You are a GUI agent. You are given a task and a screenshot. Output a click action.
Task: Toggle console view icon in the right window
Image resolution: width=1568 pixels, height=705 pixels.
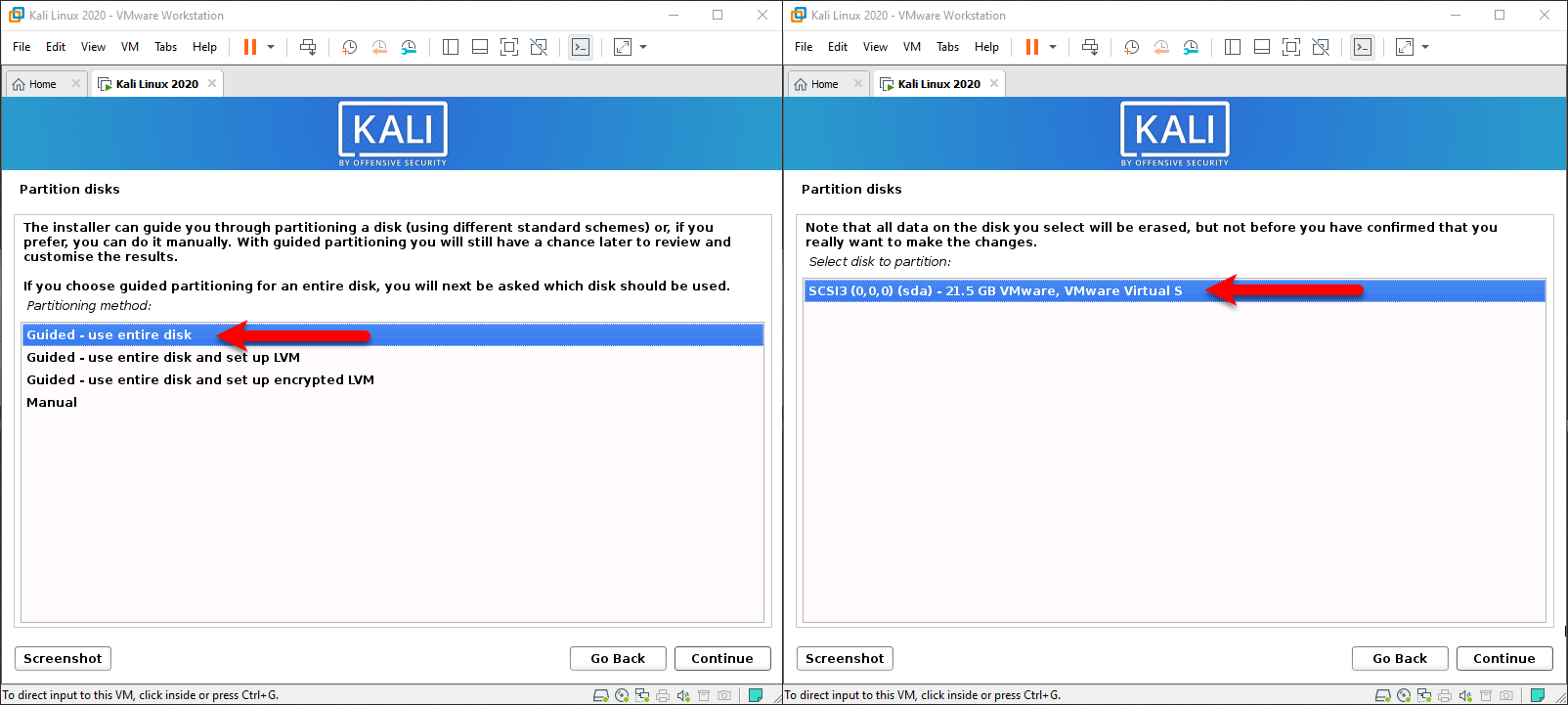pos(1363,47)
